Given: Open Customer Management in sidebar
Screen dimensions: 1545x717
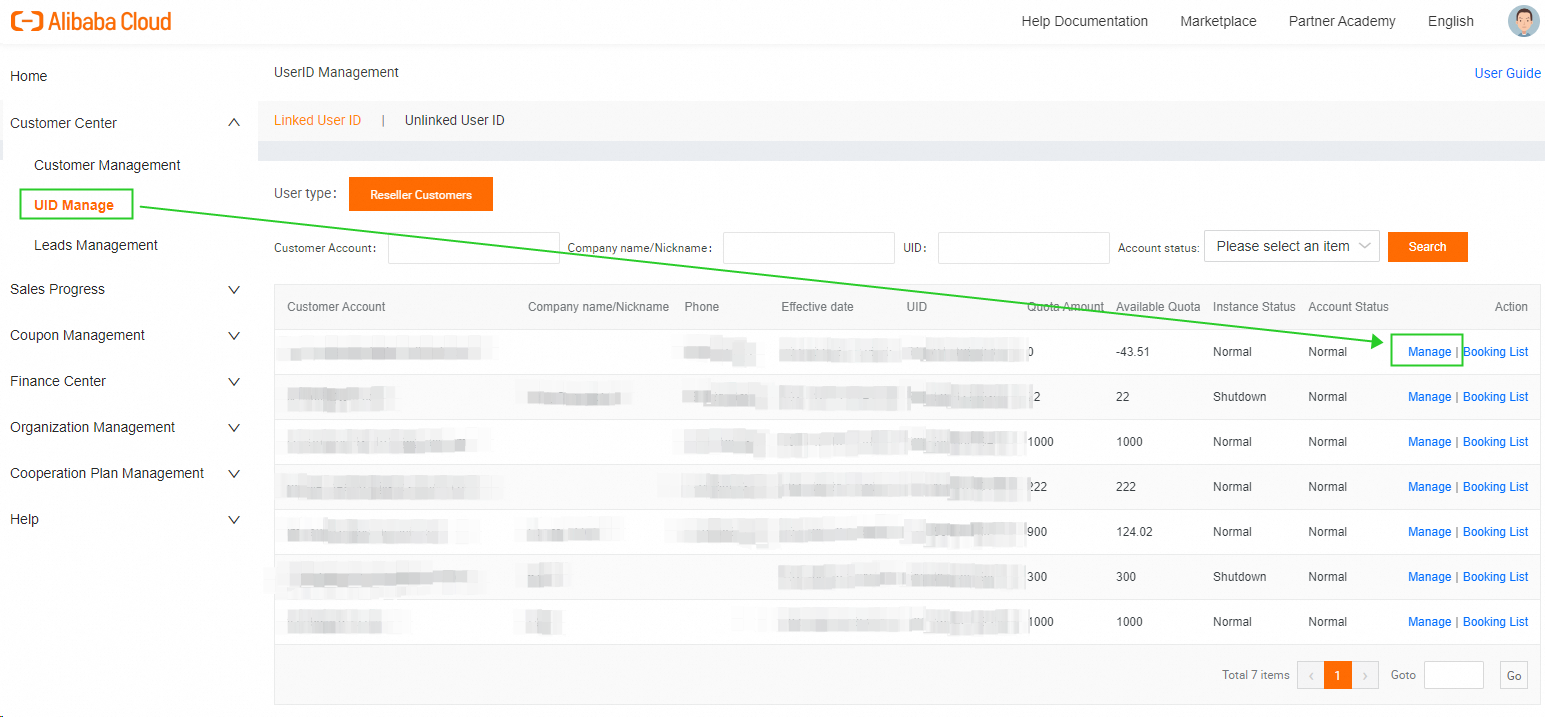Looking at the screenshot, I should tap(107, 165).
